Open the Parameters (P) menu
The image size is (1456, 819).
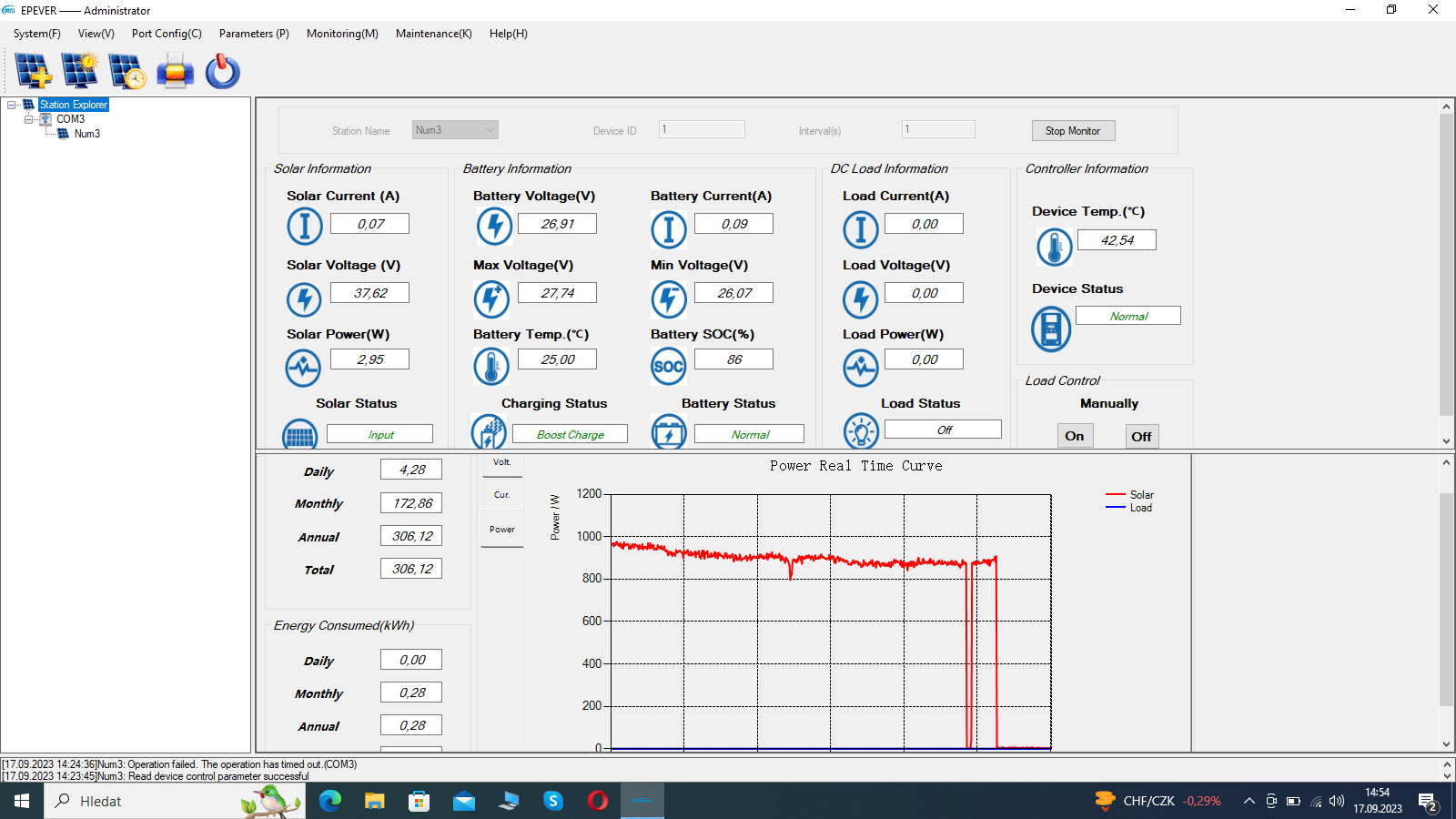(254, 34)
